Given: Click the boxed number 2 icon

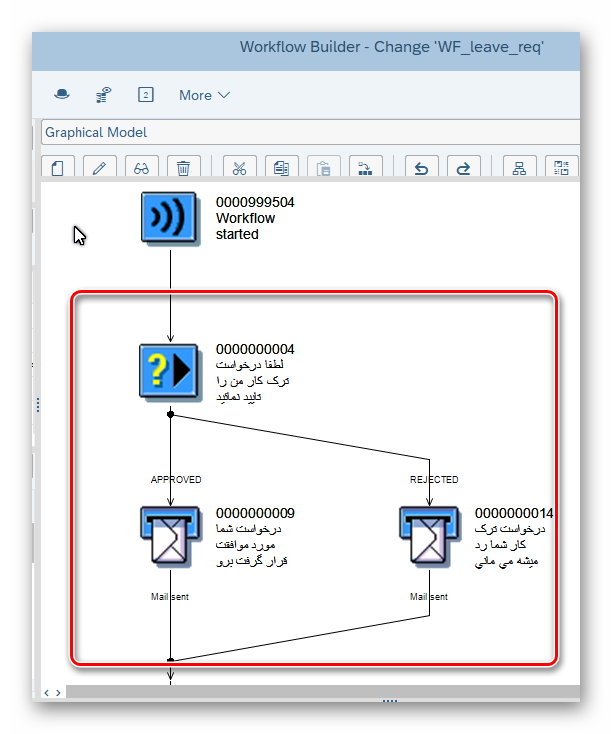Looking at the screenshot, I should [146, 95].
